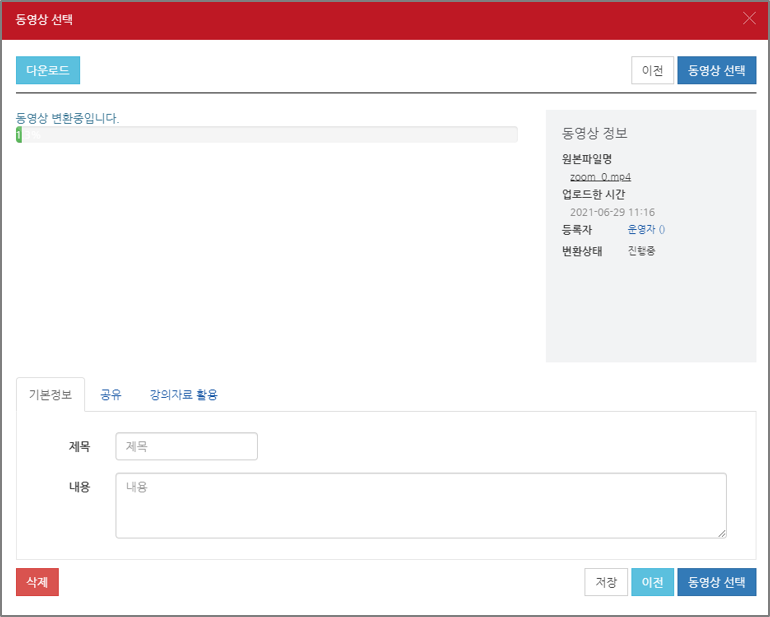
Task: Confirm with 동영상 선택 button beside 저장
Action: pyautogui.click(x=716, y=582)
